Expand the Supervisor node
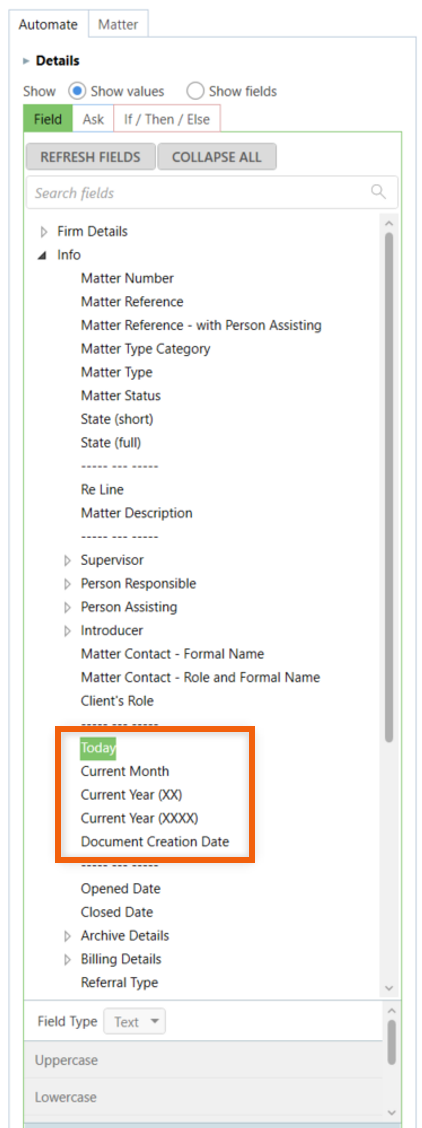This screenshot has height=1128, width=422. 68,560
